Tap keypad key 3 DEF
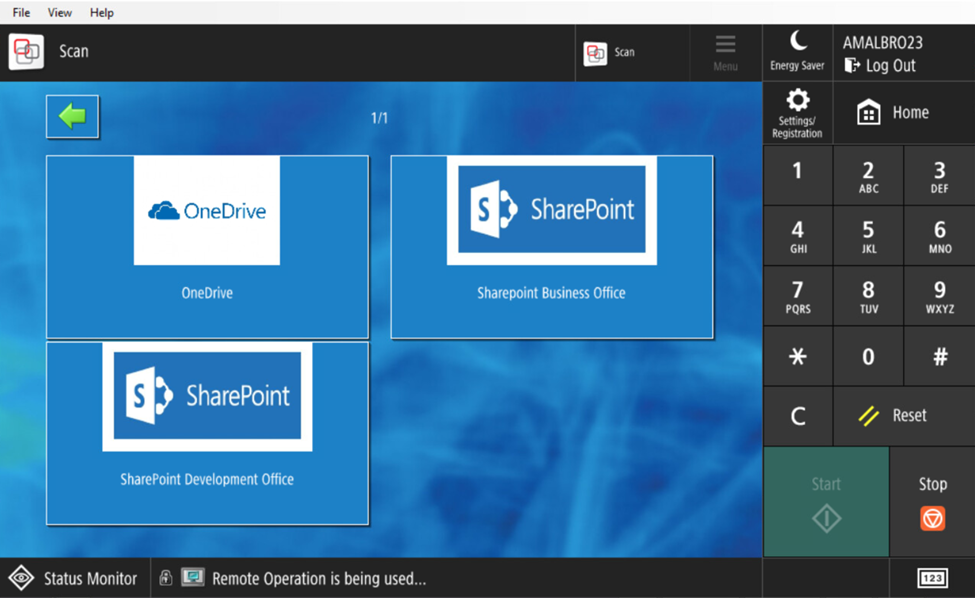This screenshot has width=975, height=598. coord(940,176)
